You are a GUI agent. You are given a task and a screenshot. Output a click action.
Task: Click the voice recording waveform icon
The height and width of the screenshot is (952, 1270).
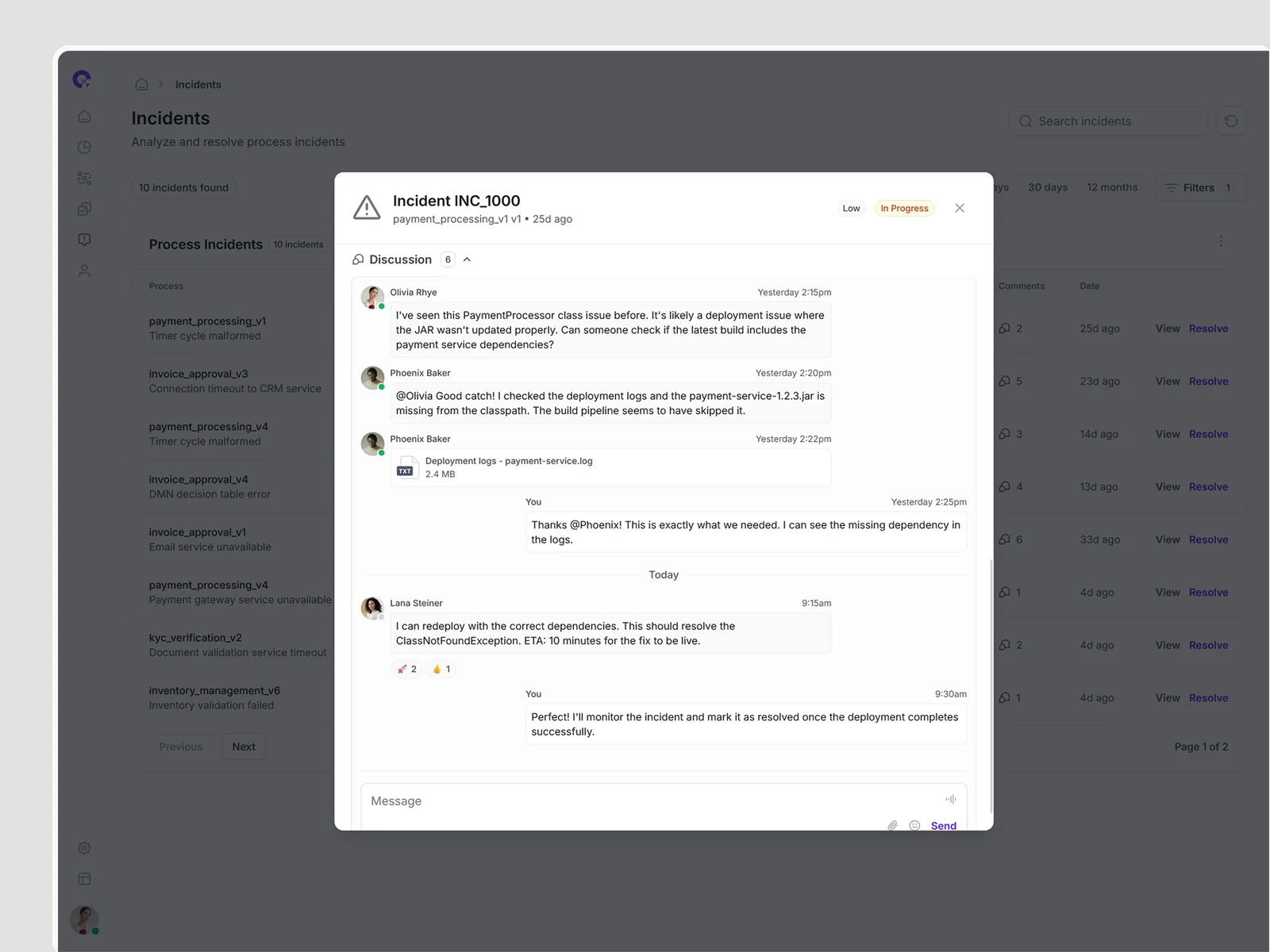coord(950,799)
